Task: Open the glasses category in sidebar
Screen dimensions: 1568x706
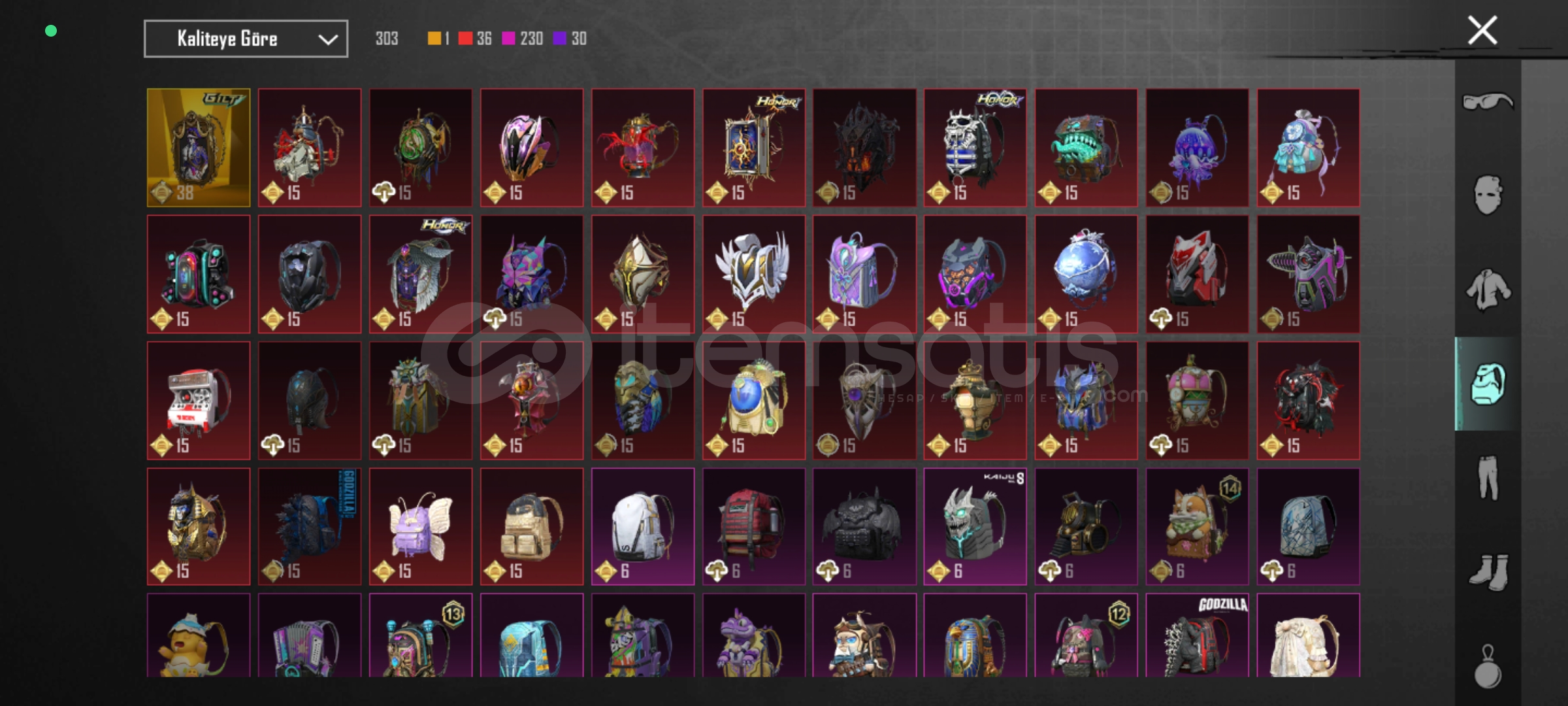Action: pos(1488,101)
